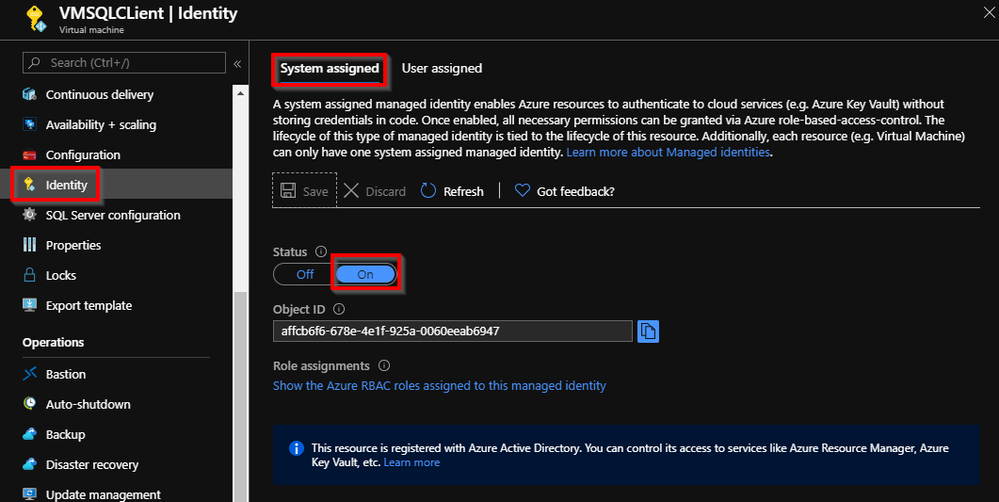Collapse the sidebar with double chevron
The width and height of the screenshot is (999, 502).
(237, 64)
